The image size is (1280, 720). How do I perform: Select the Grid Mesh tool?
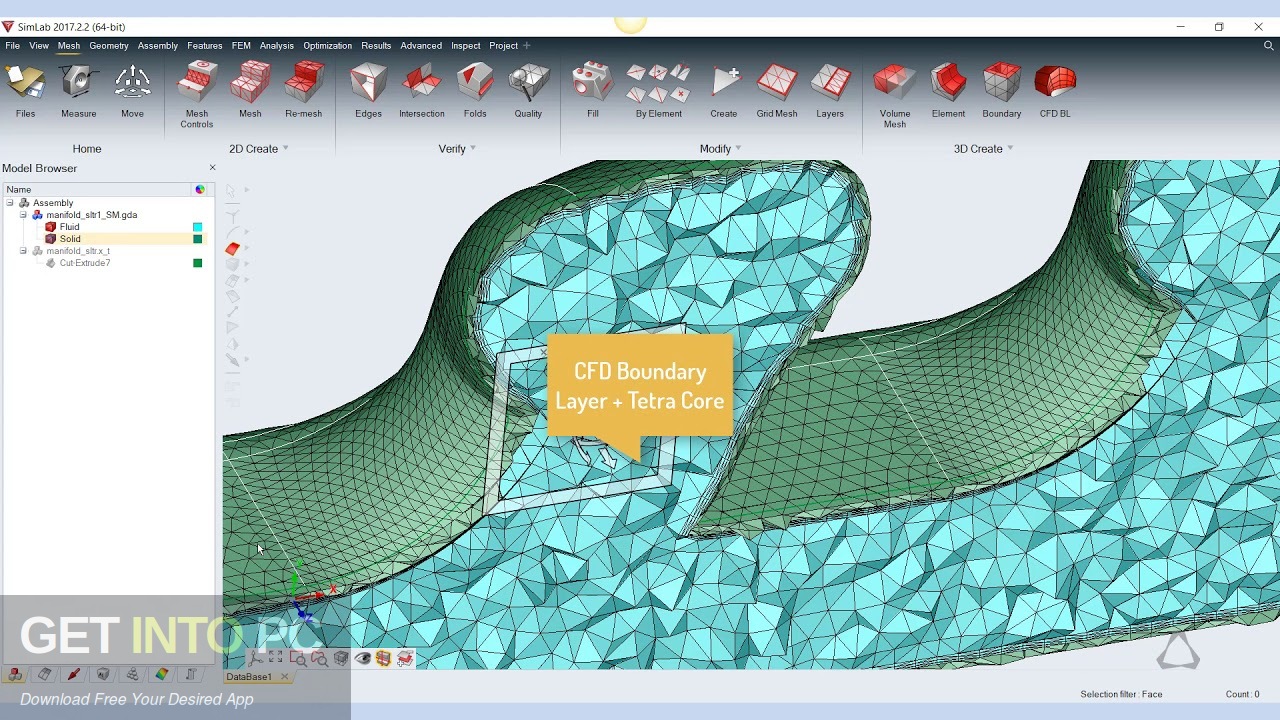pos(776,90)
